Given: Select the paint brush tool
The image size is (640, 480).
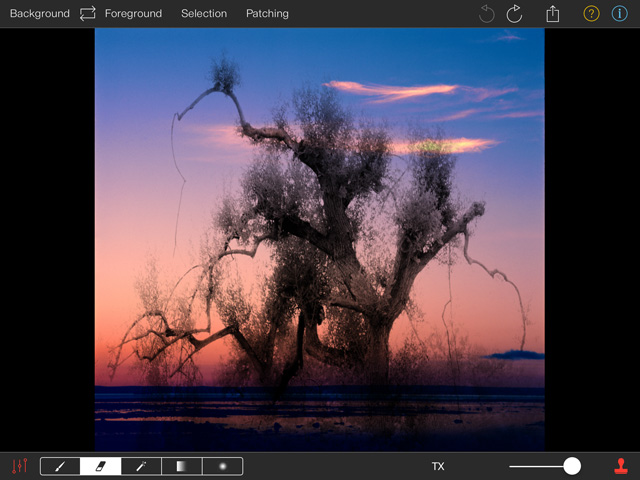Looking at the screenshot, I should point(60,466).
